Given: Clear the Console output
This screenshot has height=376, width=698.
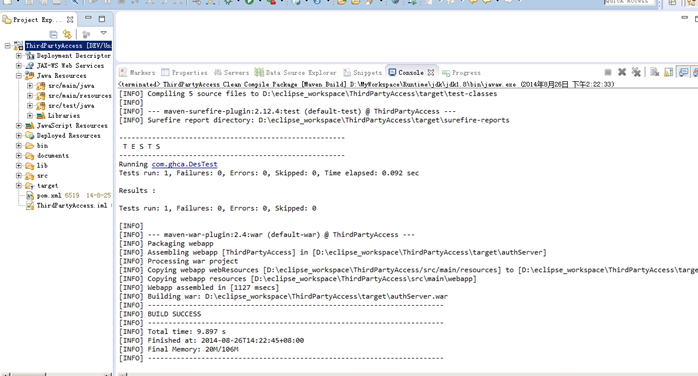Looking at the screenshot, I should pos(654,72).
